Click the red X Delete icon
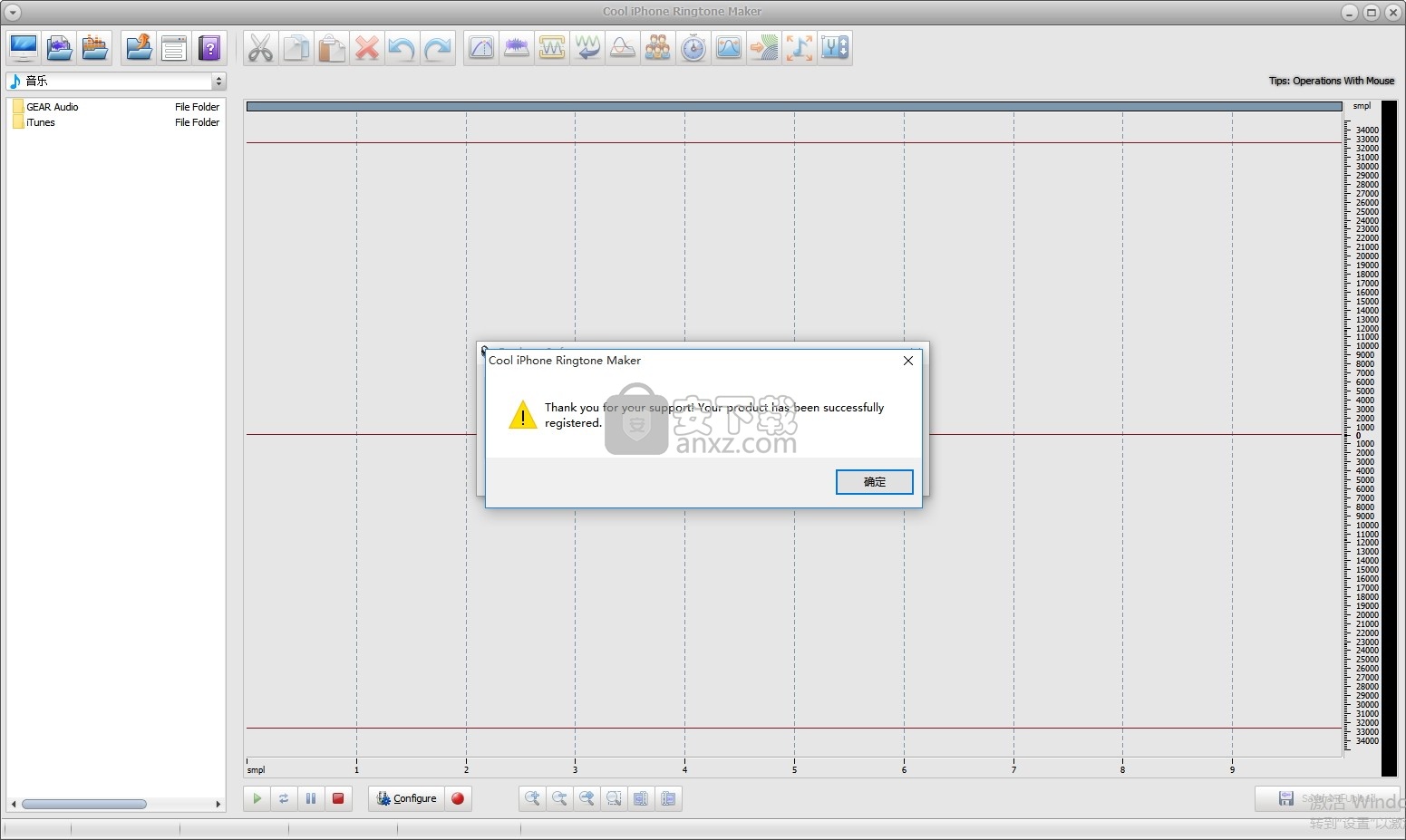1406x840 pixels. tap(366, 48)
